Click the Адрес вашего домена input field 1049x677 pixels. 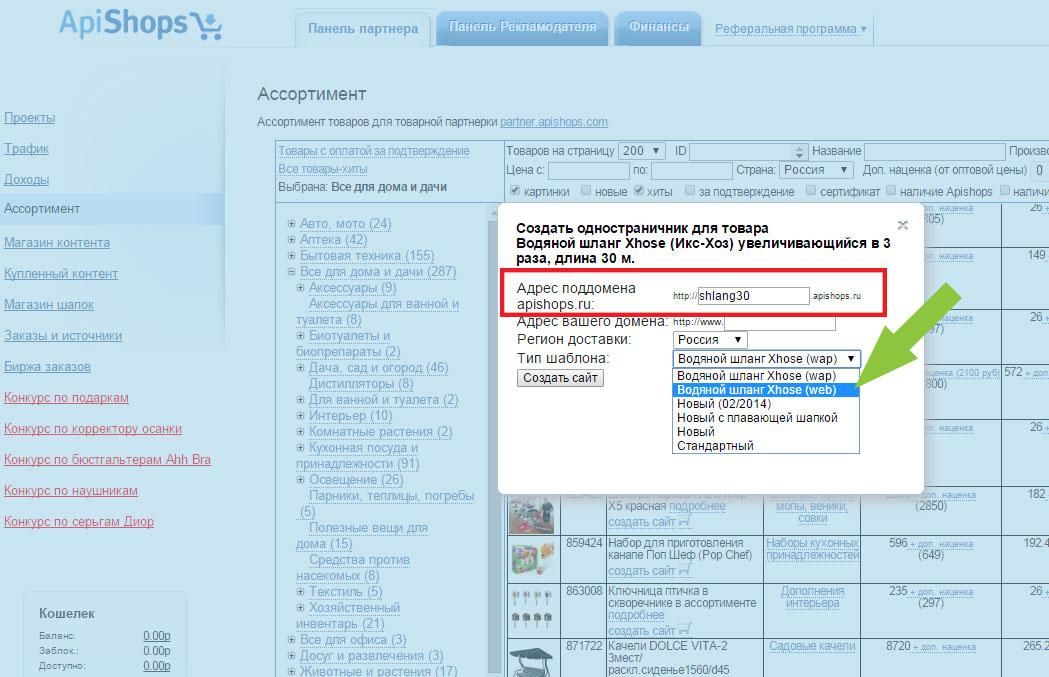pos(779,322)
